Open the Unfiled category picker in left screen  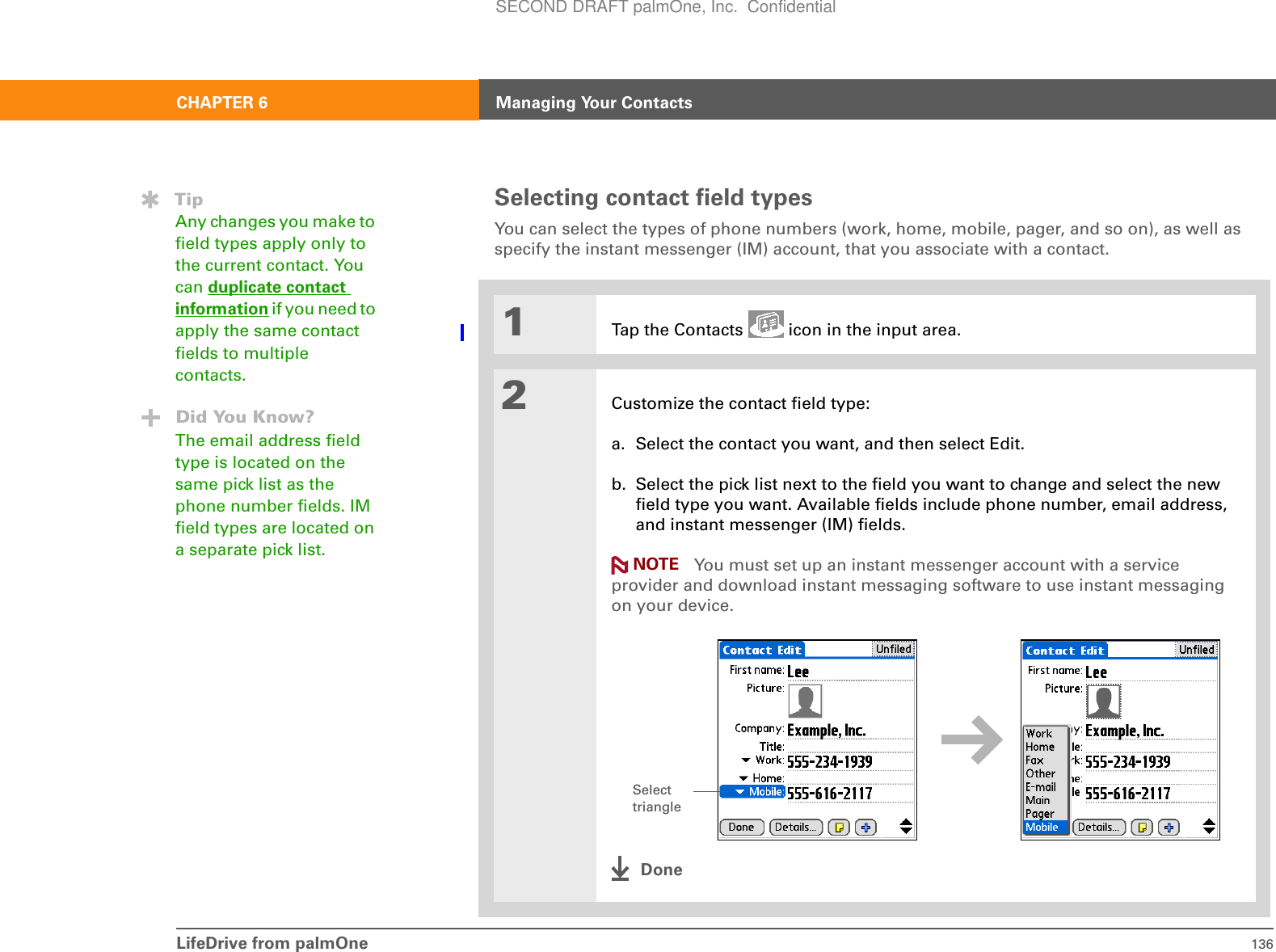[x=893, y=649]
